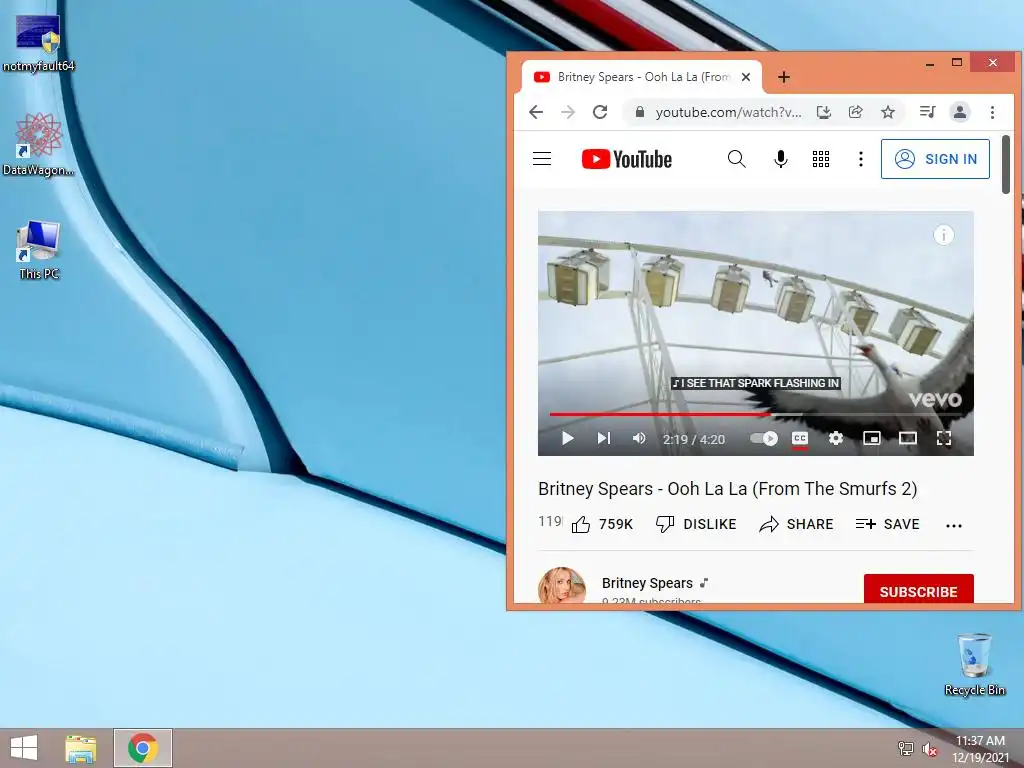This screenshot has width=1024, height=768.
Task: Open the Britney Spears channel avatar
Action: [x=562, y=585]
